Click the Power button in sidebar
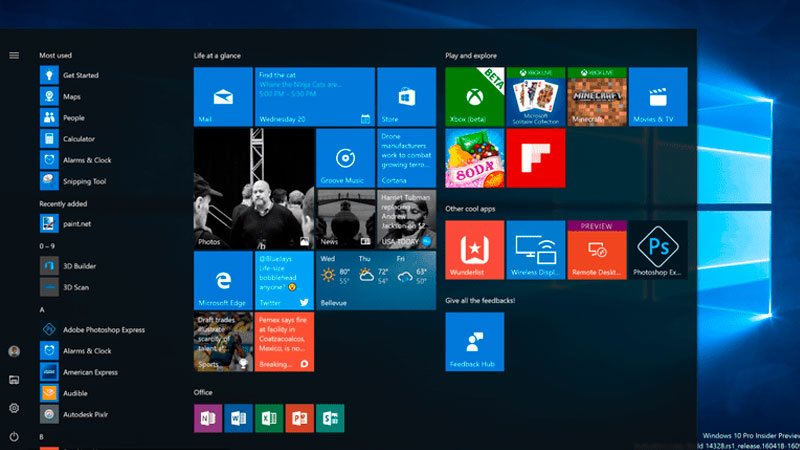The width and height of the screenshot is (800, 450). [14, 436]
